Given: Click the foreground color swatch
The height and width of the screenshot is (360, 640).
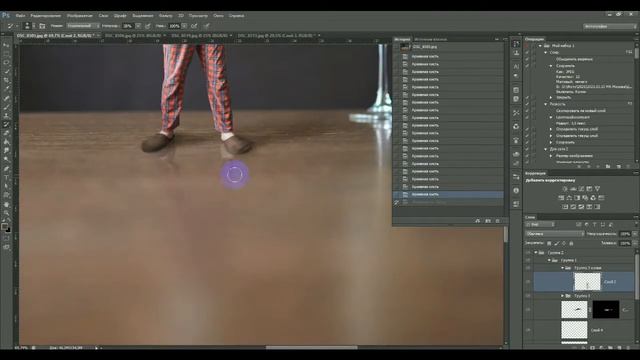Looking at the screenshot, I should pos(4,226).
